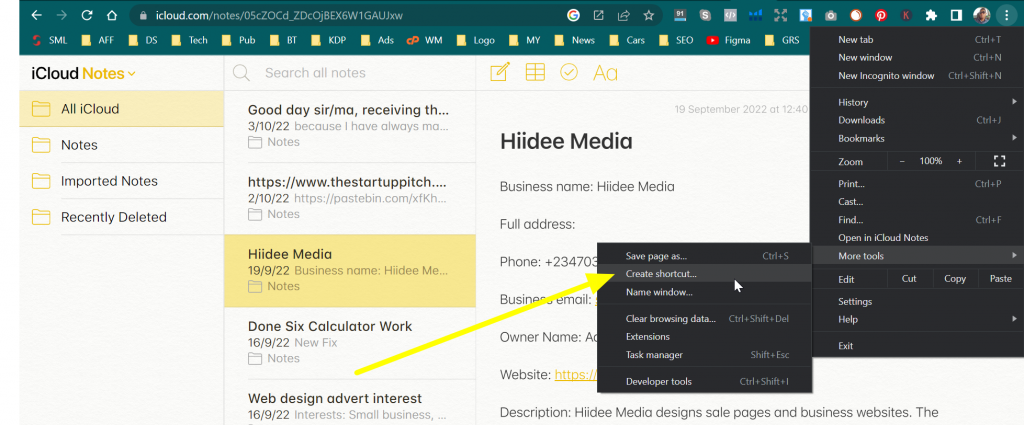Create a new note with compose icon
Image resolution: width=1024 pixels, height=425 pixels.
point(500,72)
